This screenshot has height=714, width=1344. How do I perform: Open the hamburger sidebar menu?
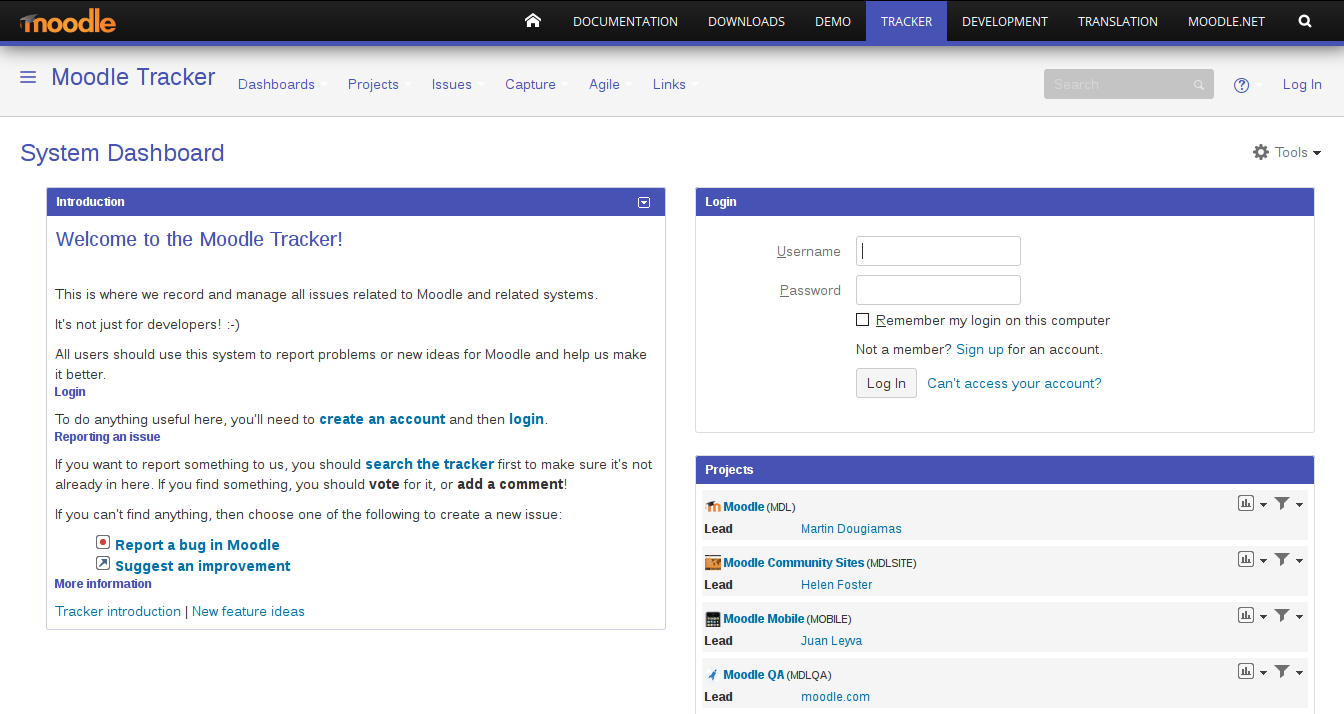28,77
